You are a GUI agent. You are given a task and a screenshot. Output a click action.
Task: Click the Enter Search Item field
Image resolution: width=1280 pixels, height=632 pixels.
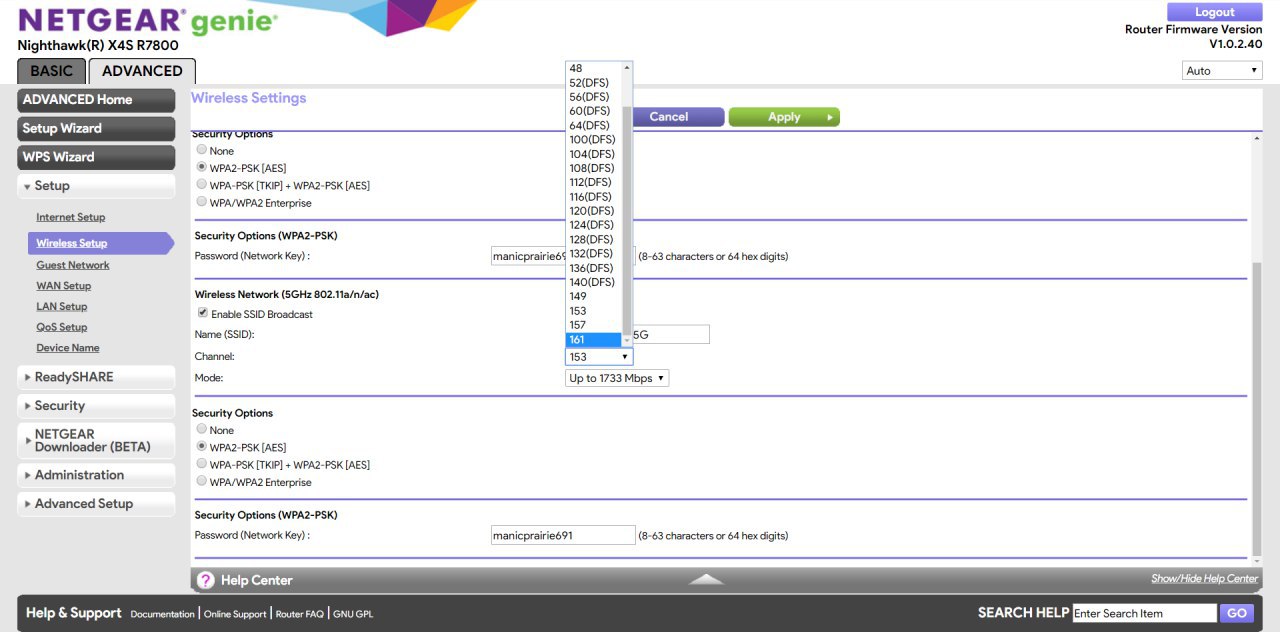[1144, 613]
